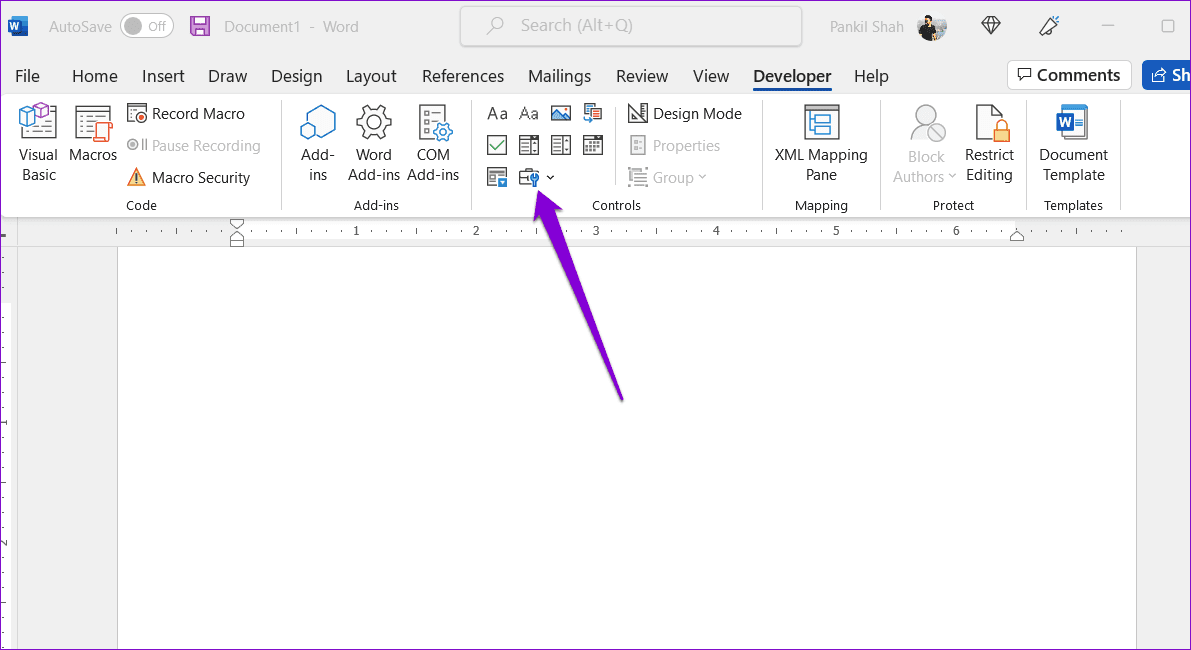Toggle the AutoSave switch
This screenshot has height=650, width=1191.
click(x=147, y=27)
